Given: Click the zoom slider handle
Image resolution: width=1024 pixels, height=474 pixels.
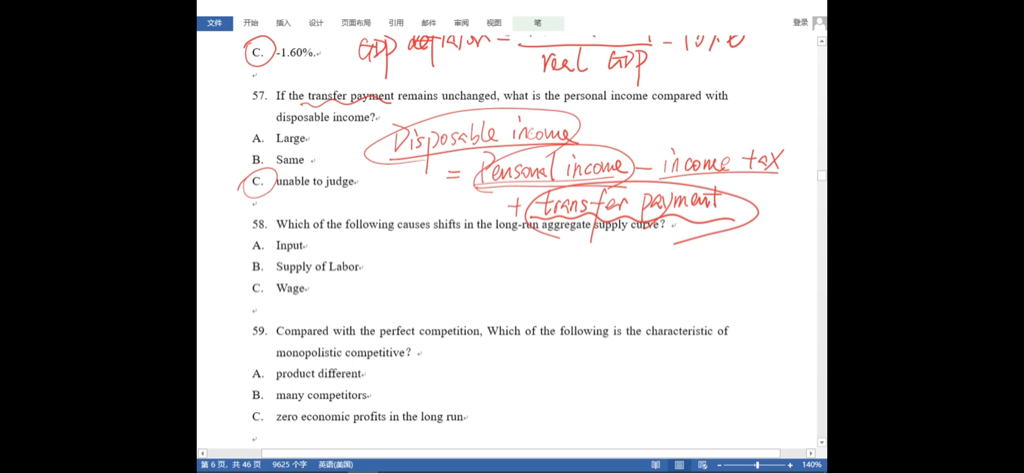Looking at the screenshot, I should point(757,465).
